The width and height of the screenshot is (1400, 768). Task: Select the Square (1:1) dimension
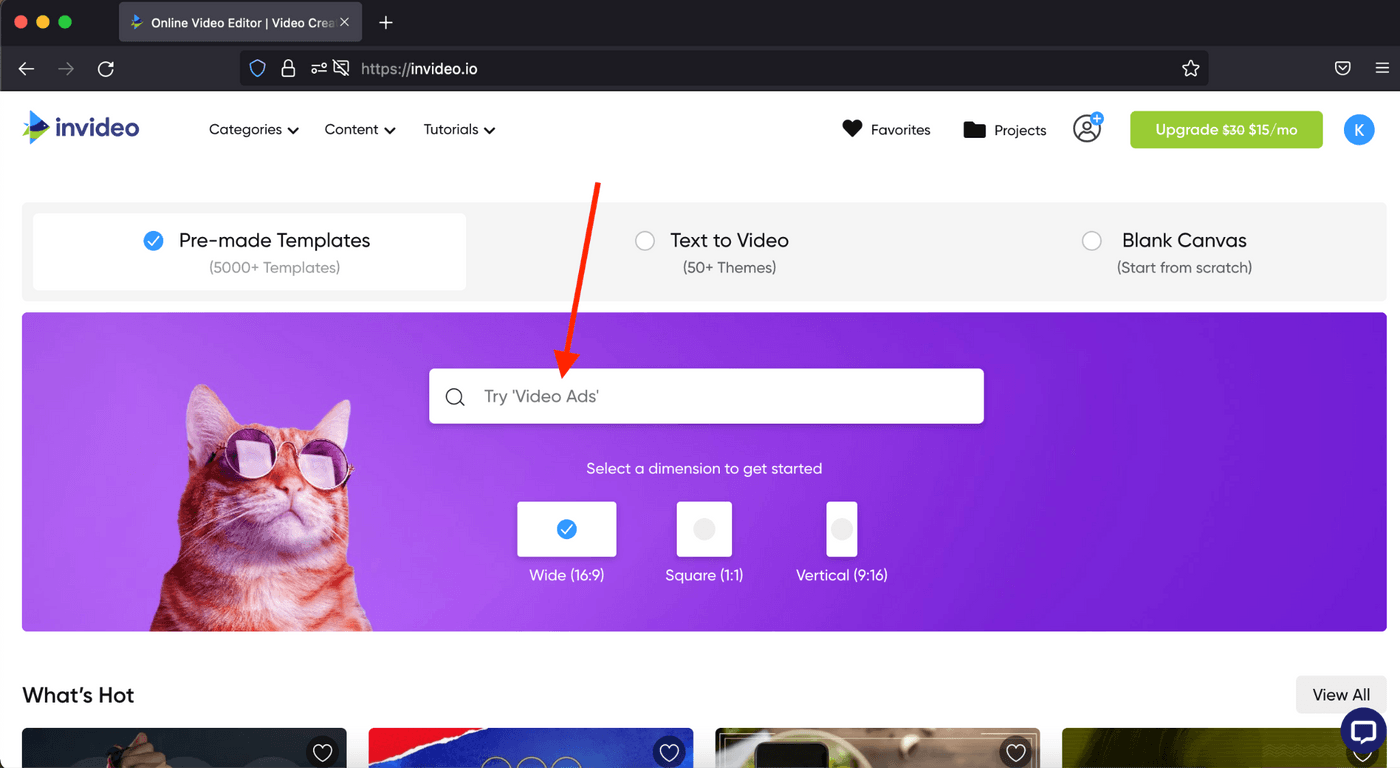704,529
